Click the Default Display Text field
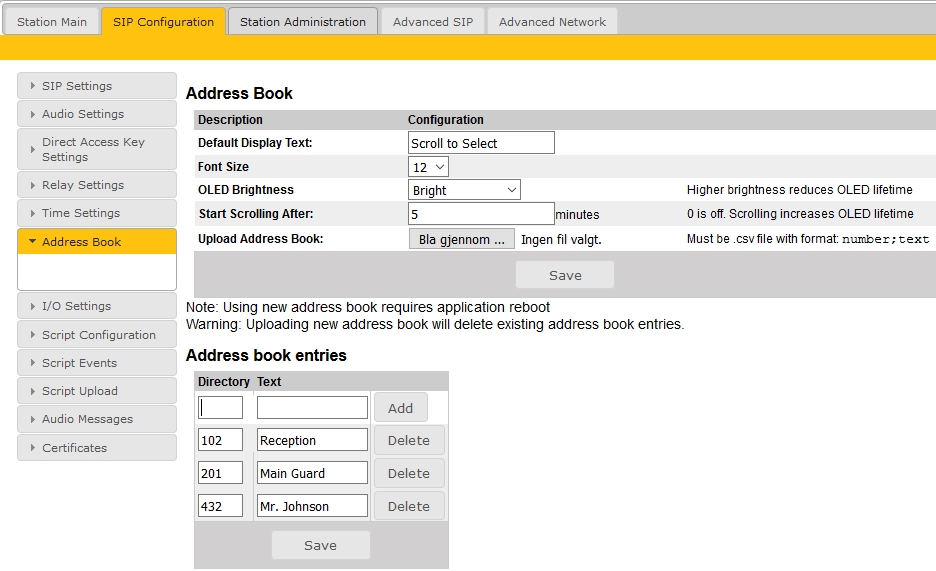Viewport: 936px width, 571px height. pos(481,143)
